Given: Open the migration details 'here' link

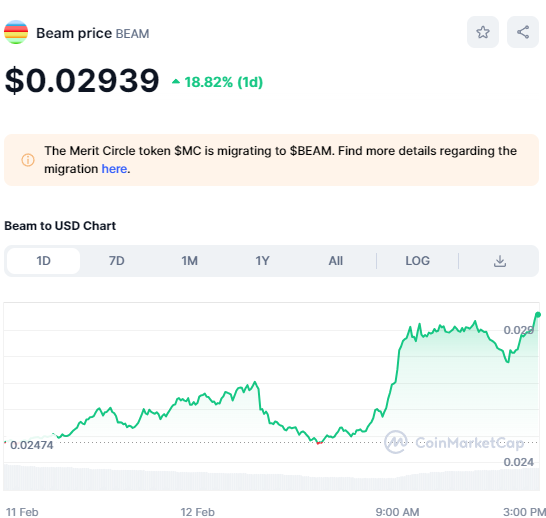Looking at the screenshot, I should coord(114,169).
